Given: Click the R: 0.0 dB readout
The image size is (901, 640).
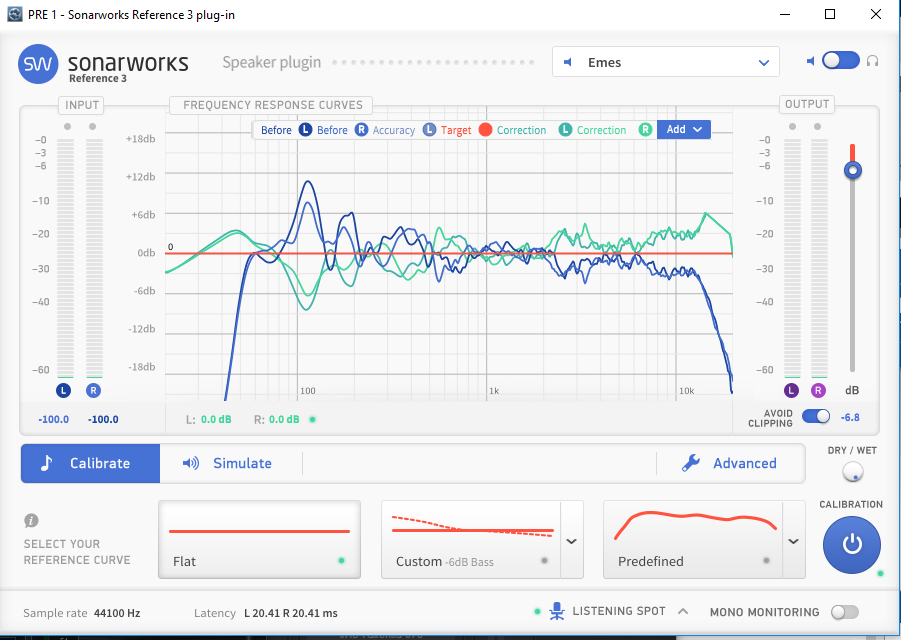Looking at the screenshot, I should pyautogui.click(x=277, y=419).
